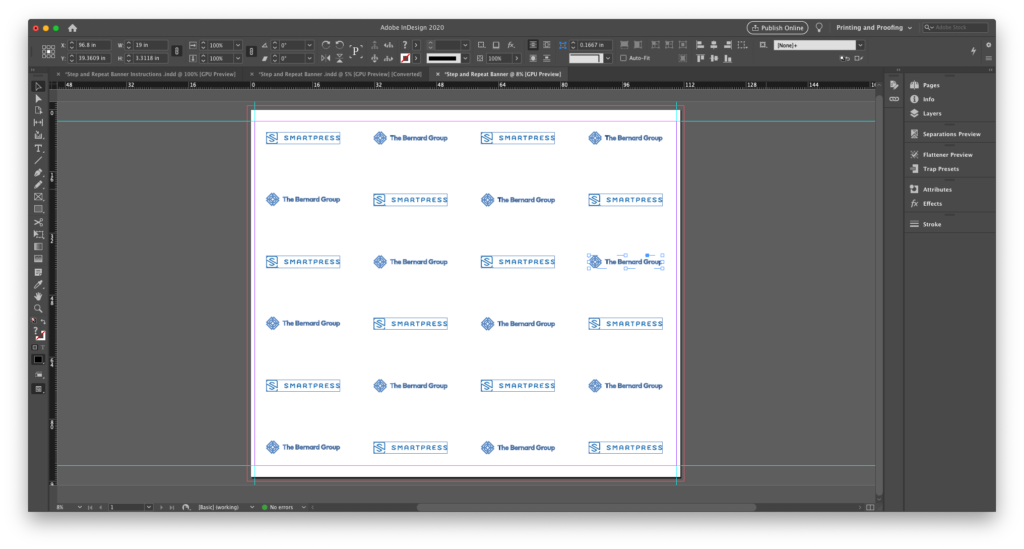
Task: Choose the Pen tool
Action: [39, 173]
